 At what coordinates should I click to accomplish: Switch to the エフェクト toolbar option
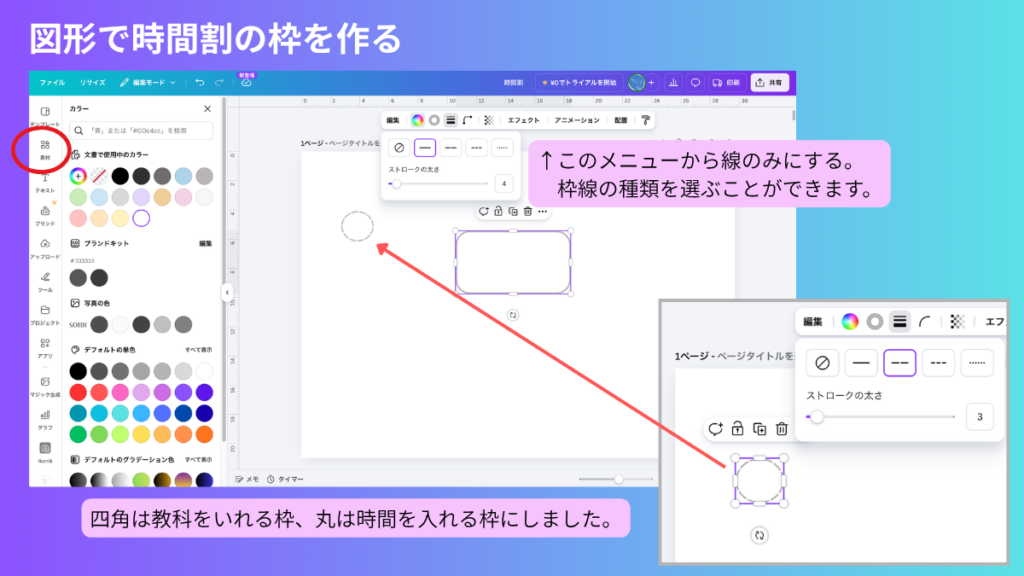524,120
